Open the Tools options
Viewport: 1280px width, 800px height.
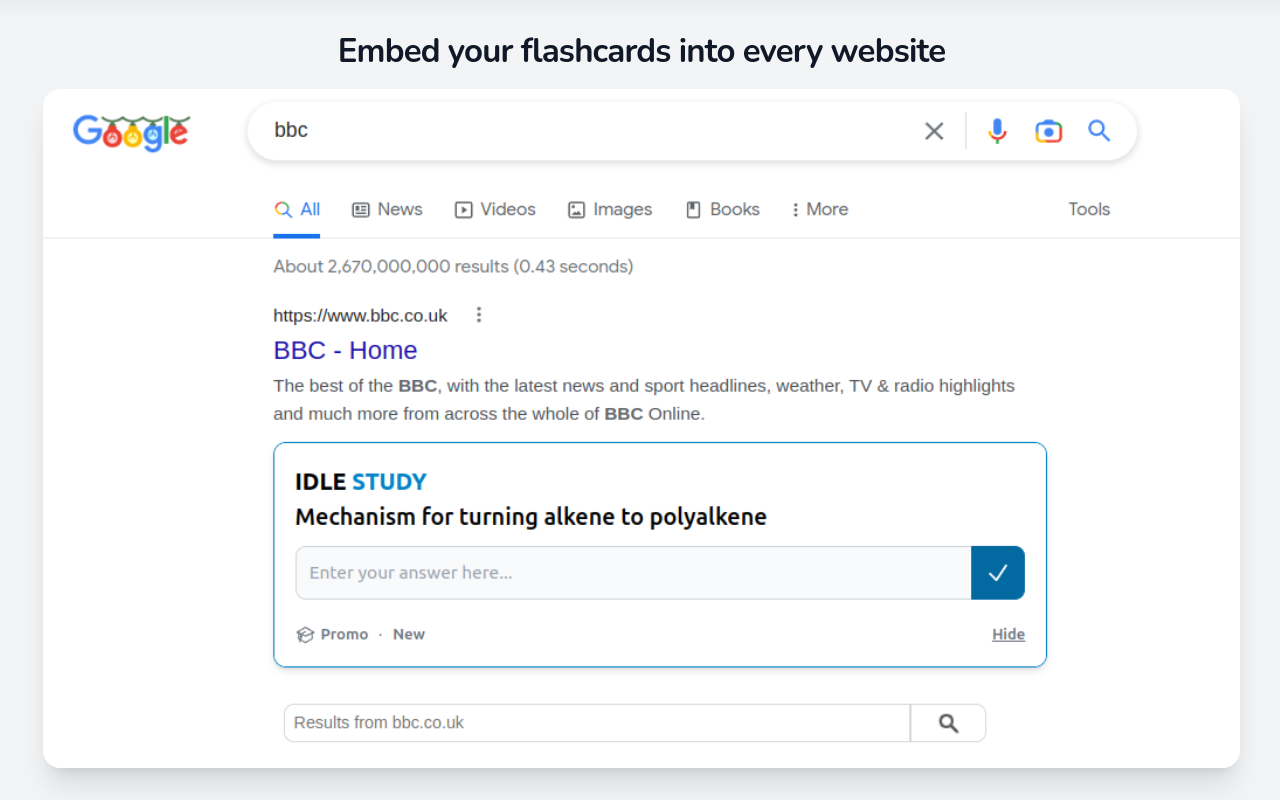tap(1089, 209)
